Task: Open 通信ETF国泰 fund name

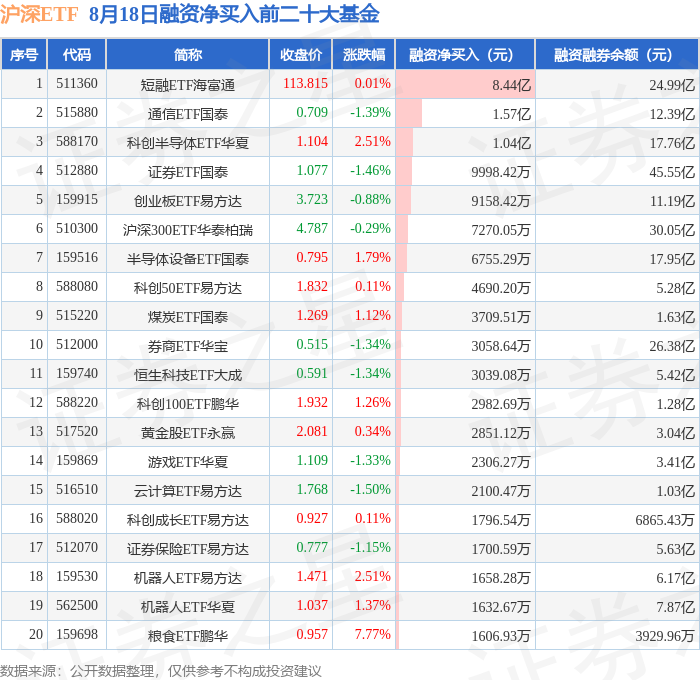Action: pos(188,114)
